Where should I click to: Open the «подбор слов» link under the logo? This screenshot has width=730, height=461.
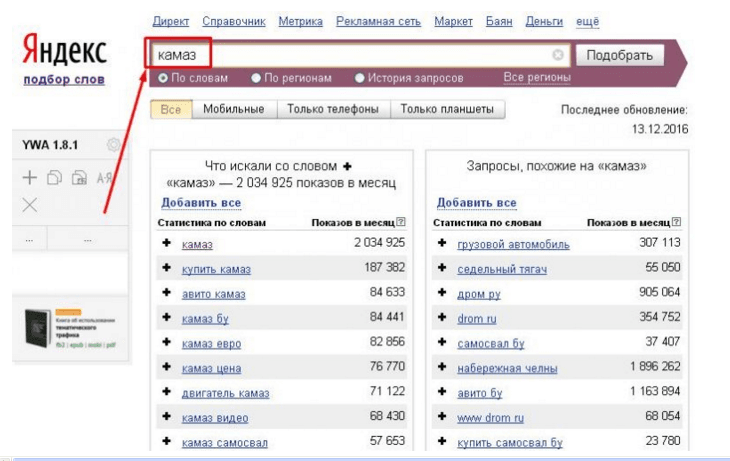[64, 80]
